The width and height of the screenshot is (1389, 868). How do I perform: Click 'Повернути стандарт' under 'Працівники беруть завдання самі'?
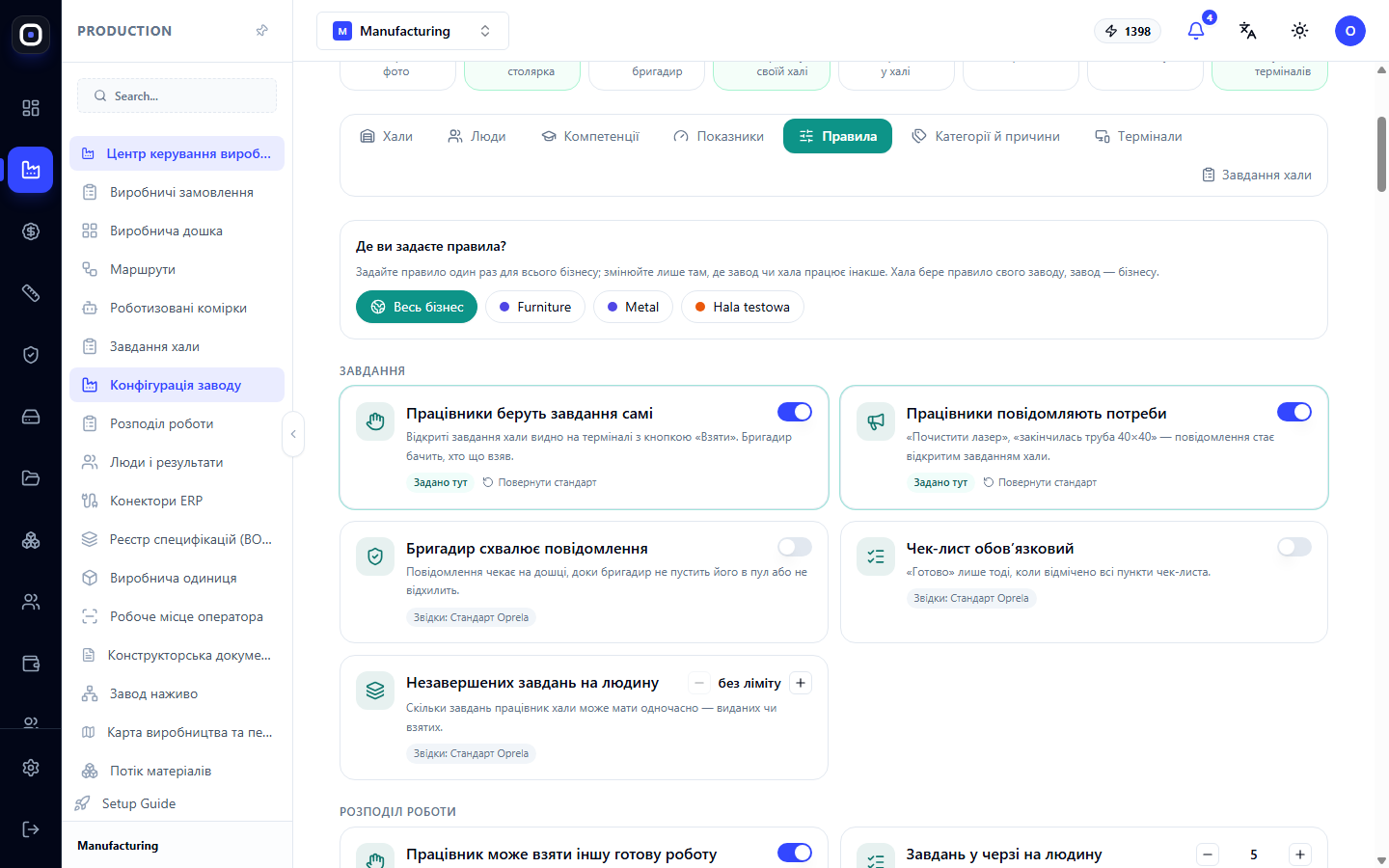[539, 482]
